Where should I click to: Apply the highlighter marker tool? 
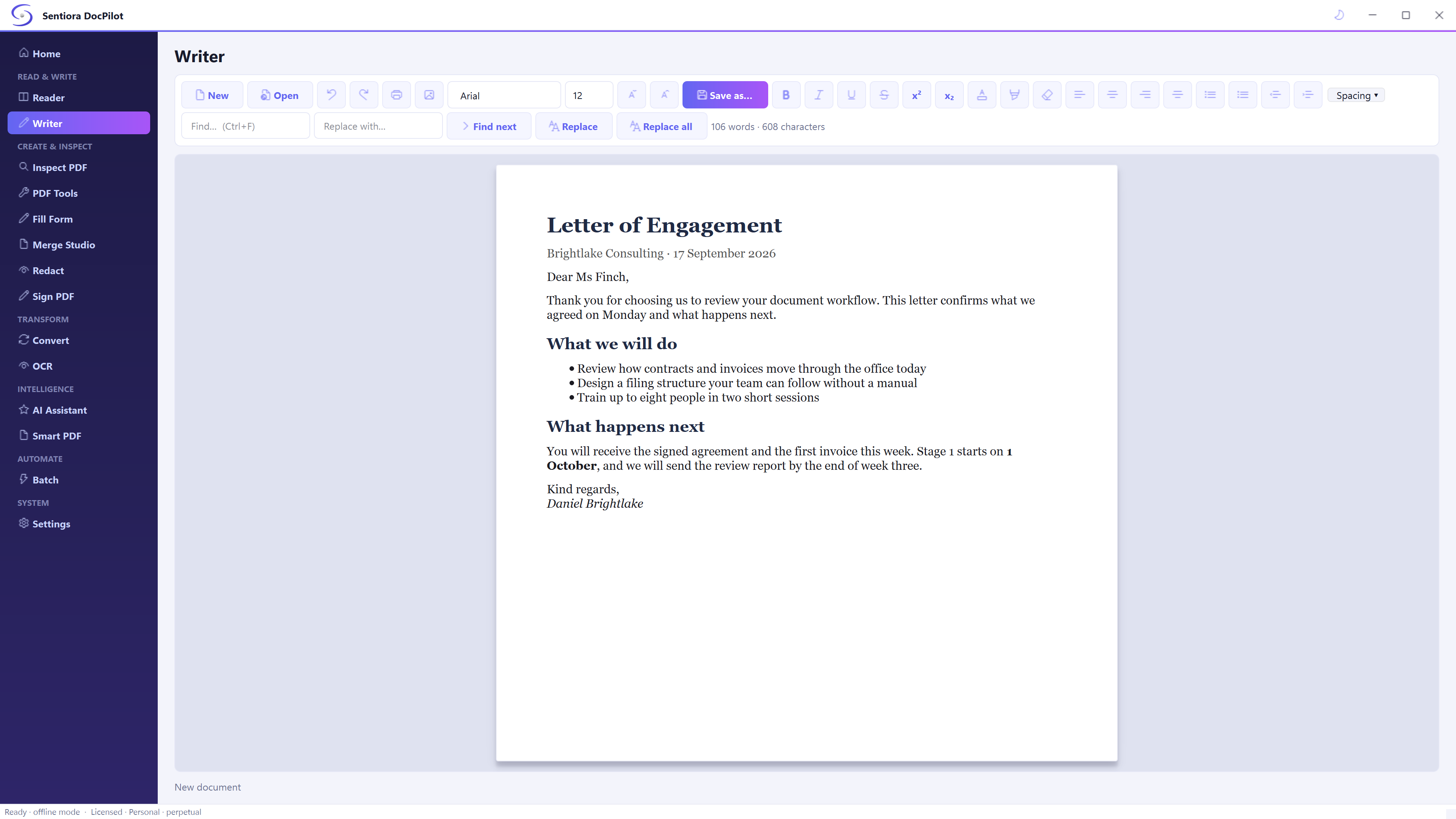click(1015, 95)
